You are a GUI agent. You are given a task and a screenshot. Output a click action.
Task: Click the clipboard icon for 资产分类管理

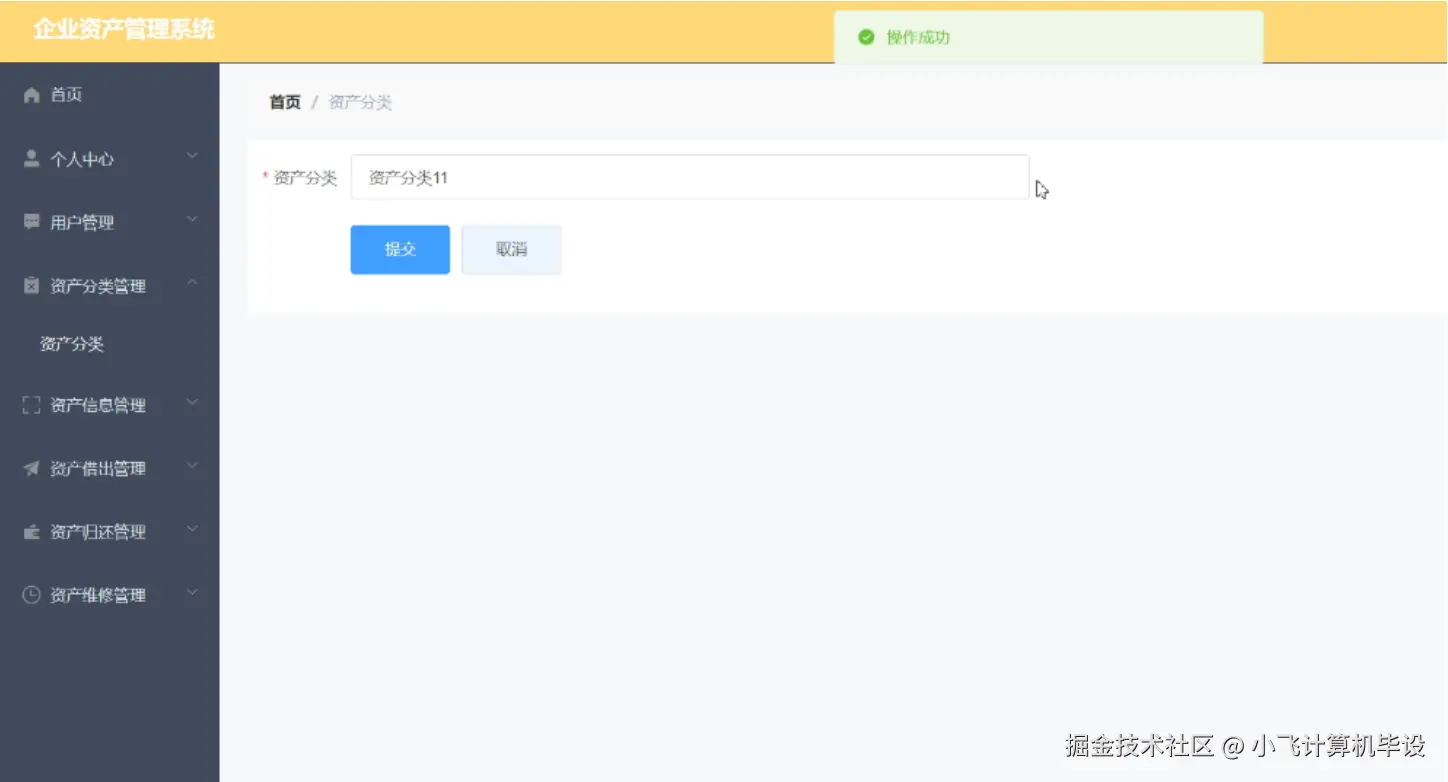(x=31, y=286)
